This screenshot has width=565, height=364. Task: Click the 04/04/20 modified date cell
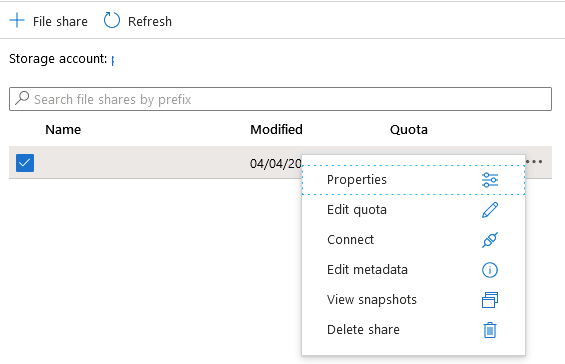pyautogui.click(x=276, y=164)
